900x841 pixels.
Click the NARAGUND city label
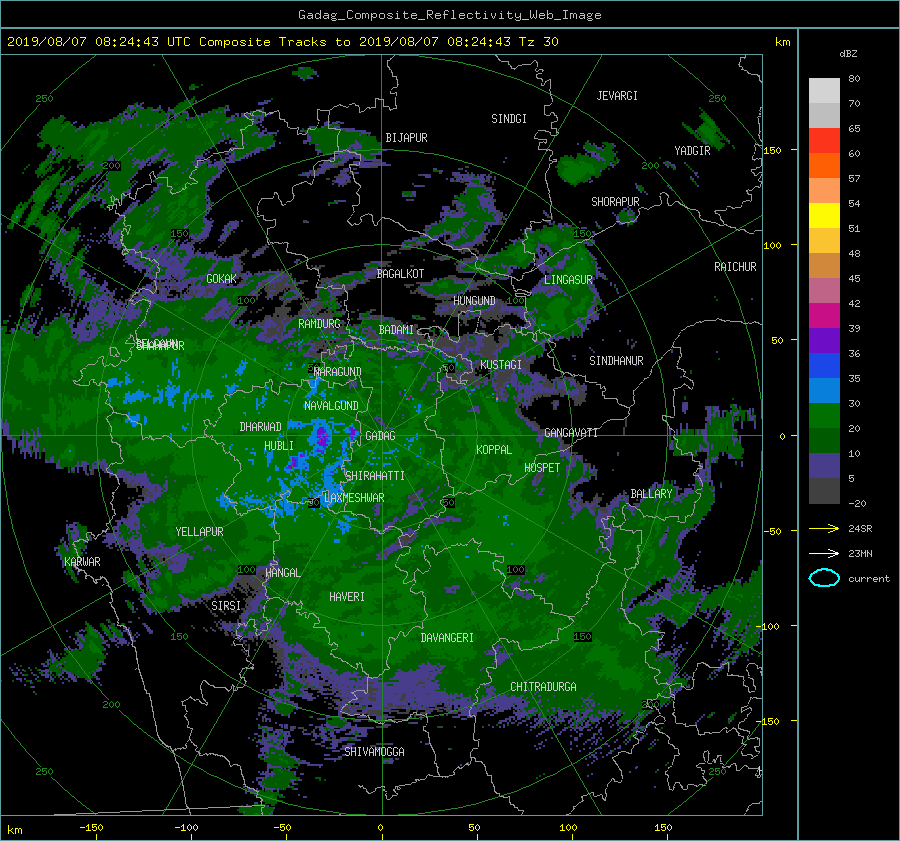click(x=338, y=371)
